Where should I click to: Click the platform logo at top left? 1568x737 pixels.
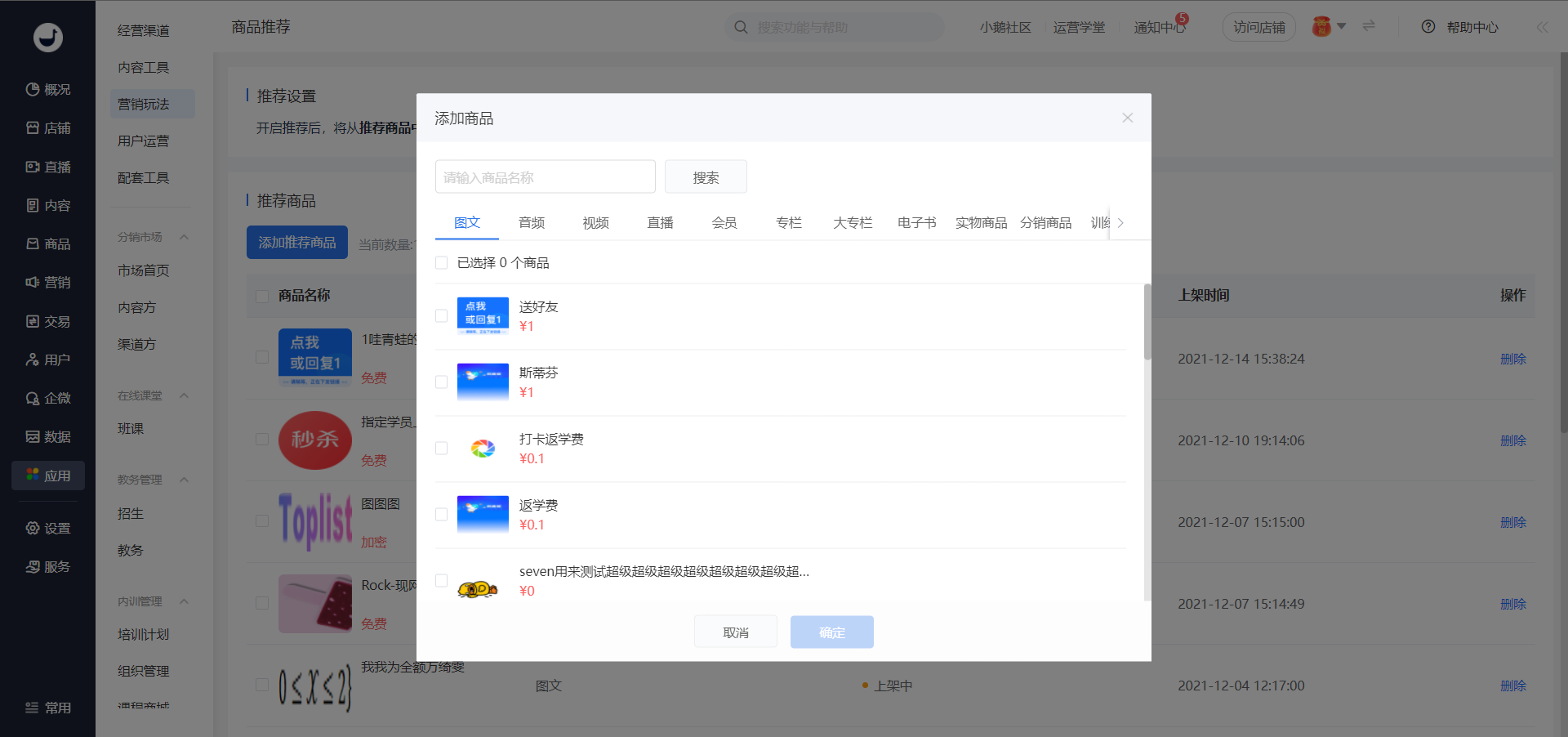click(x=48, y=37)
